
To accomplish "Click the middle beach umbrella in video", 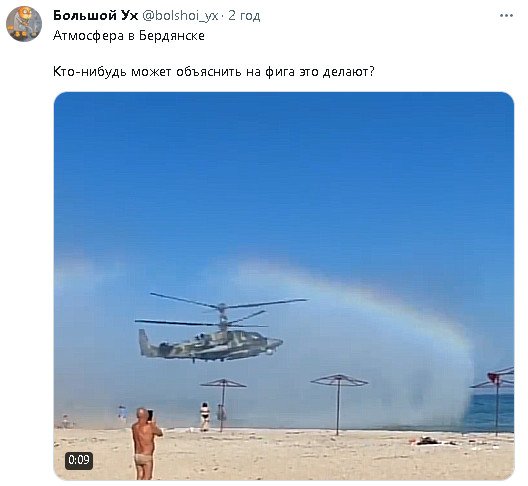I will click(338, 404).
